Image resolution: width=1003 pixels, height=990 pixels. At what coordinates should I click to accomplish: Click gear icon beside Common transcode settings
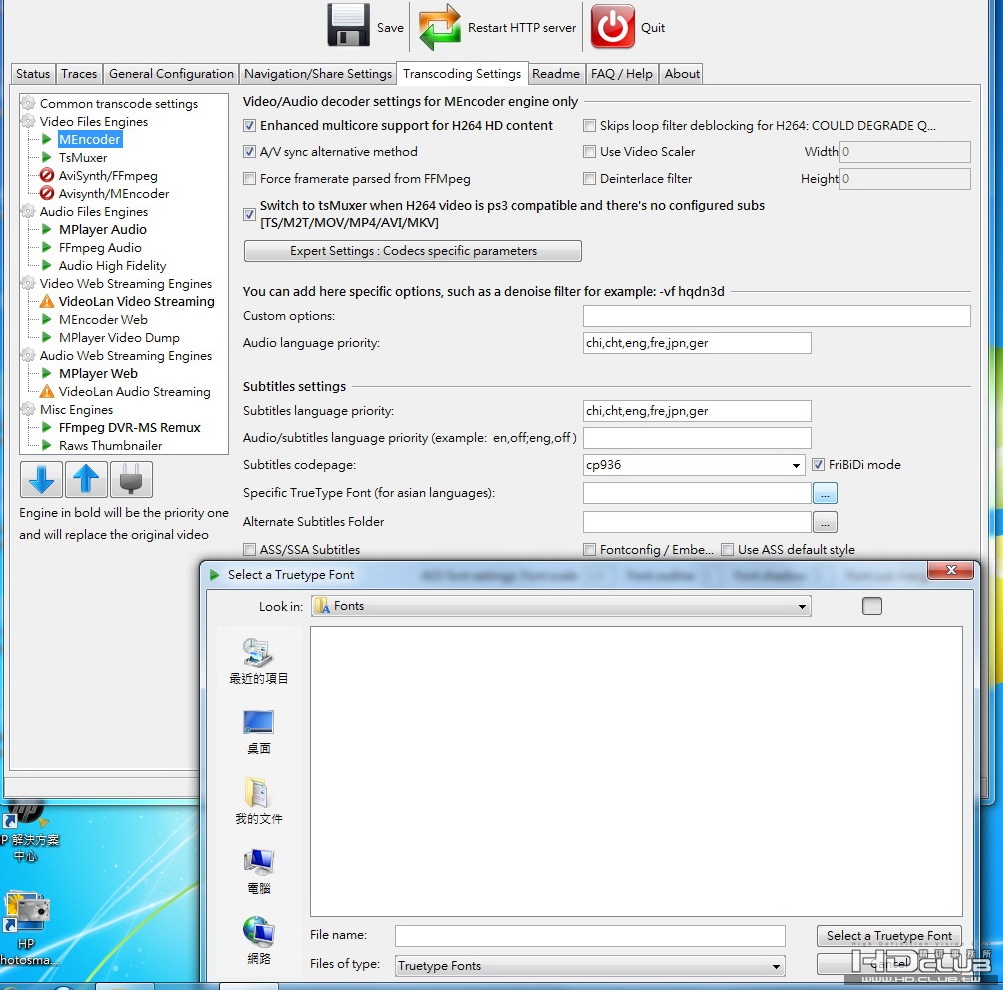point(28,103)
